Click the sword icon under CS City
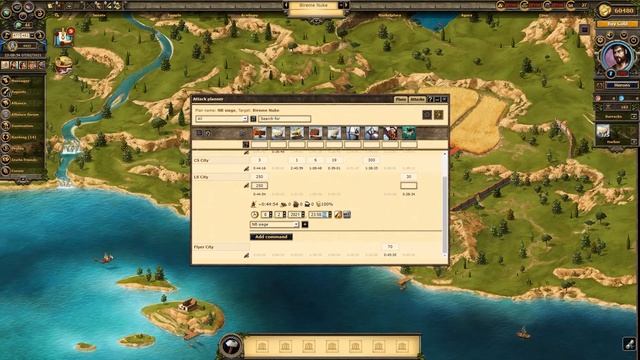The height and width of the screenshot is (360, 640). (246, 169)
